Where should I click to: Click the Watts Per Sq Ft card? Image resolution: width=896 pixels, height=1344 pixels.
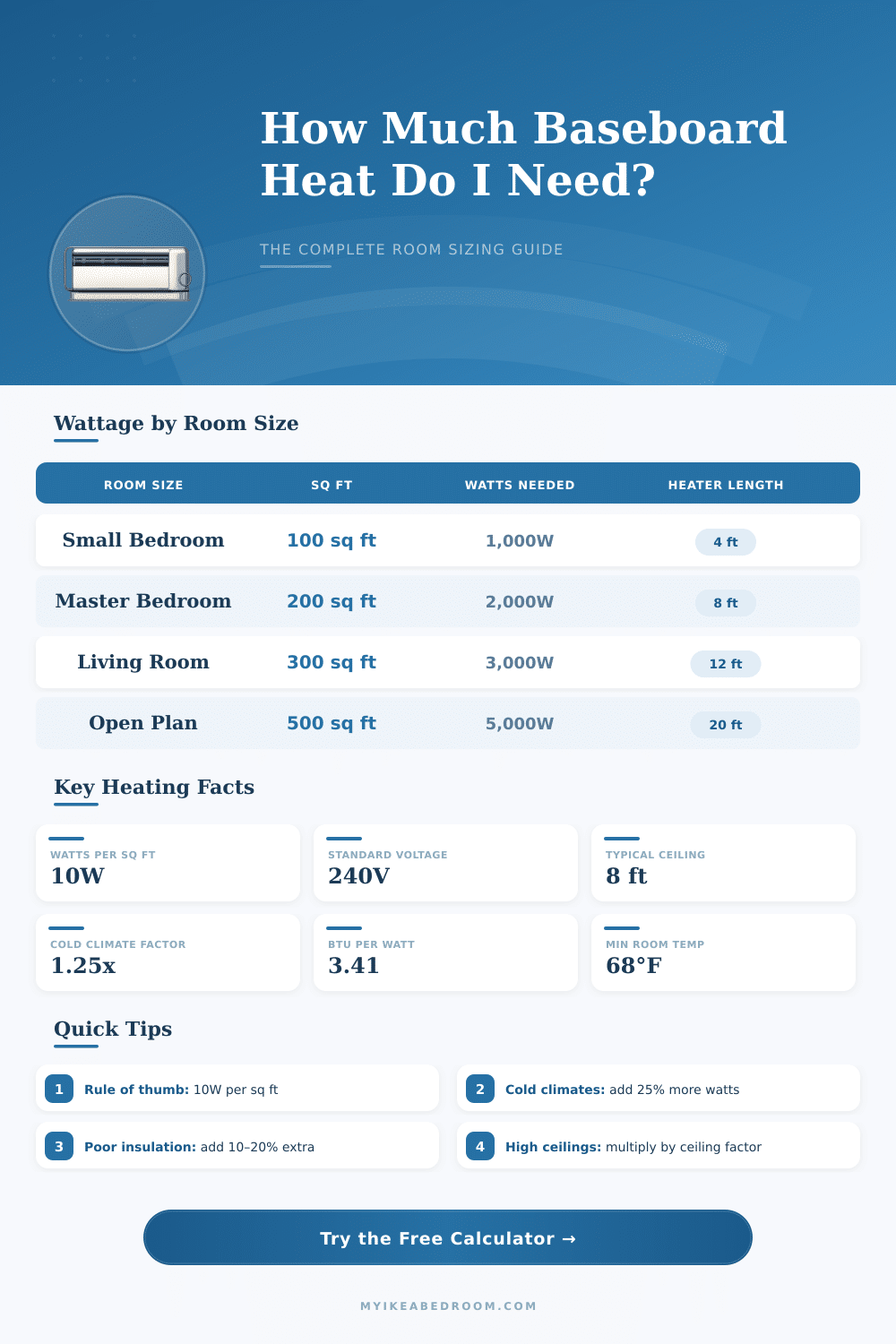click(x=168, y=864)
